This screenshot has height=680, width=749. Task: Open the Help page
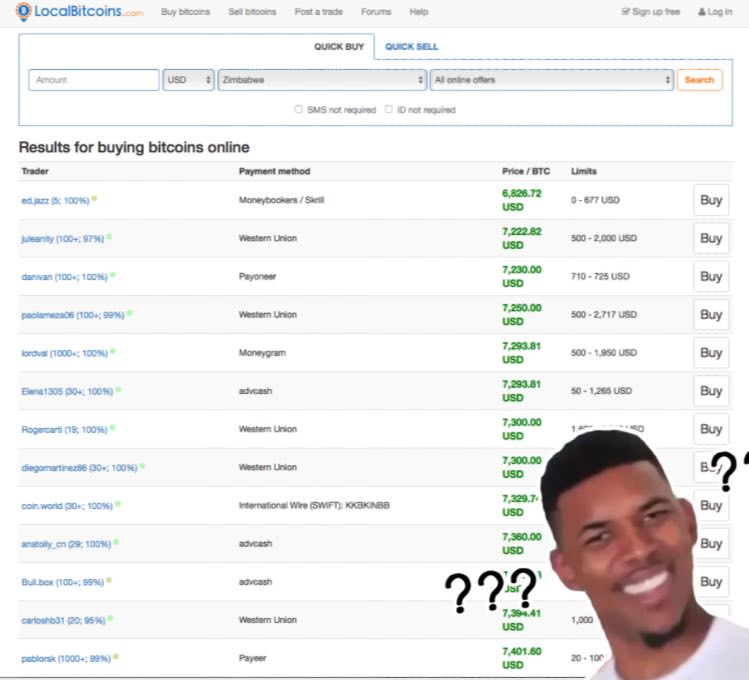click(x=418, y=12)
